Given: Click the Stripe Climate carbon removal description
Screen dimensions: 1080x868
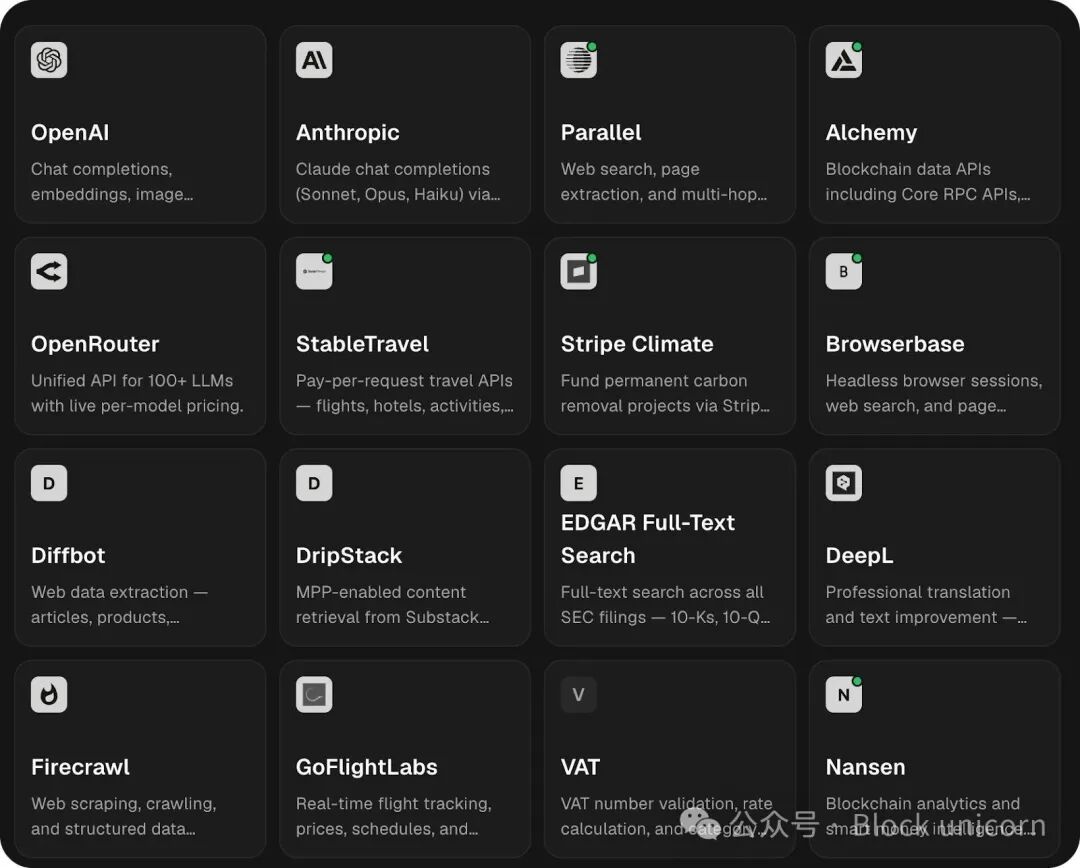Looking at the screenshot, I should tap(665, 393).
